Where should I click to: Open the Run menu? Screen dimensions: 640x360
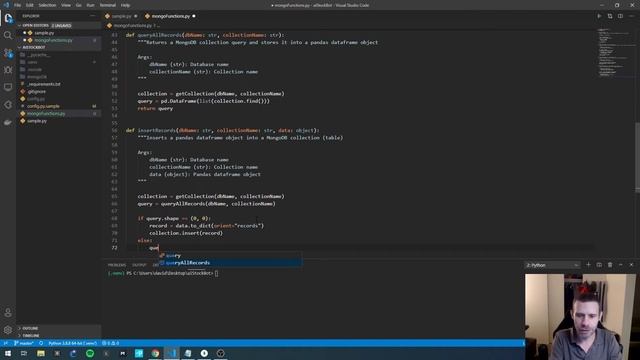[90, 5]
